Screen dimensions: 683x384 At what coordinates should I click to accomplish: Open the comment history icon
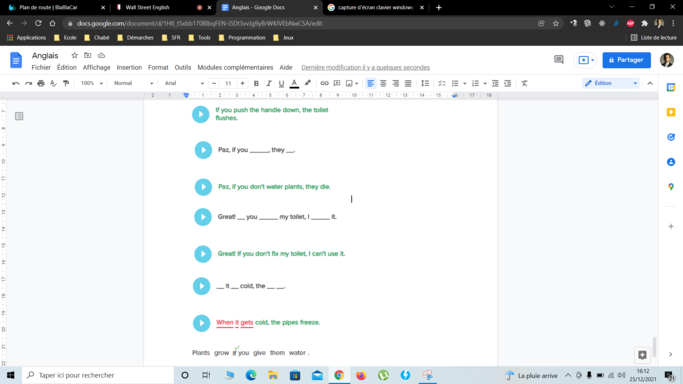coord(558,60)
